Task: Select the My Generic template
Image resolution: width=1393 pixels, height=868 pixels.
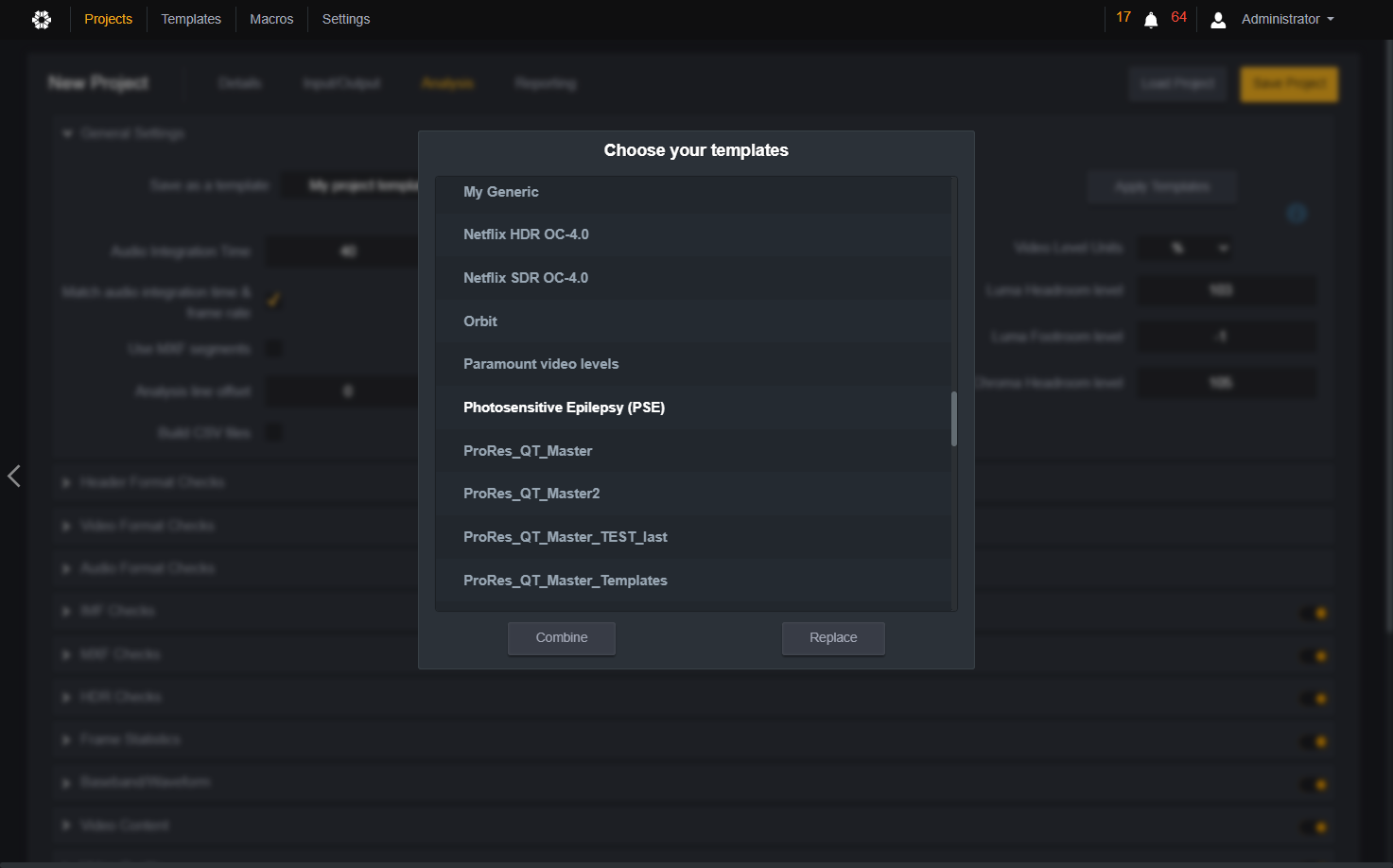Action: point(693,192)
